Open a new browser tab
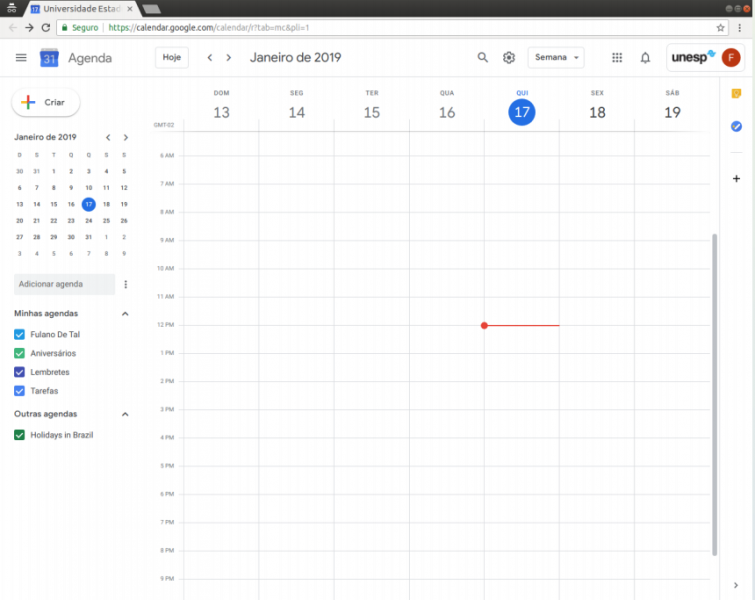Screen dimensions: 755x600 (152, 9)
